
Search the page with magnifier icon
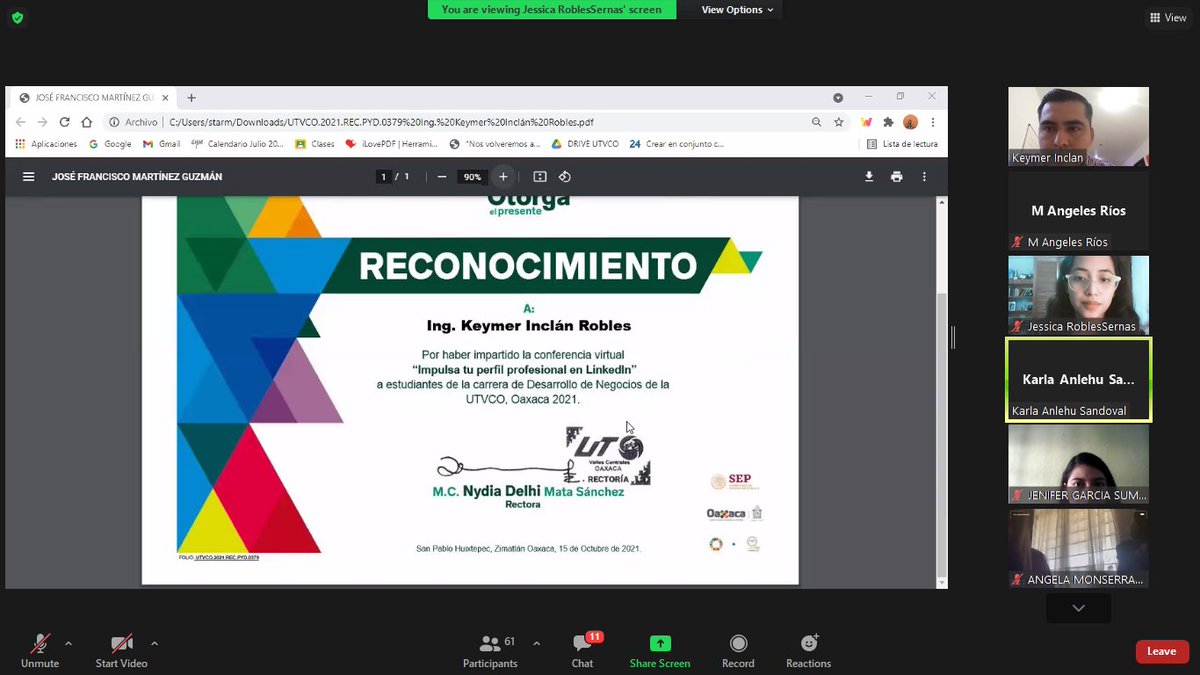(816, 122)
